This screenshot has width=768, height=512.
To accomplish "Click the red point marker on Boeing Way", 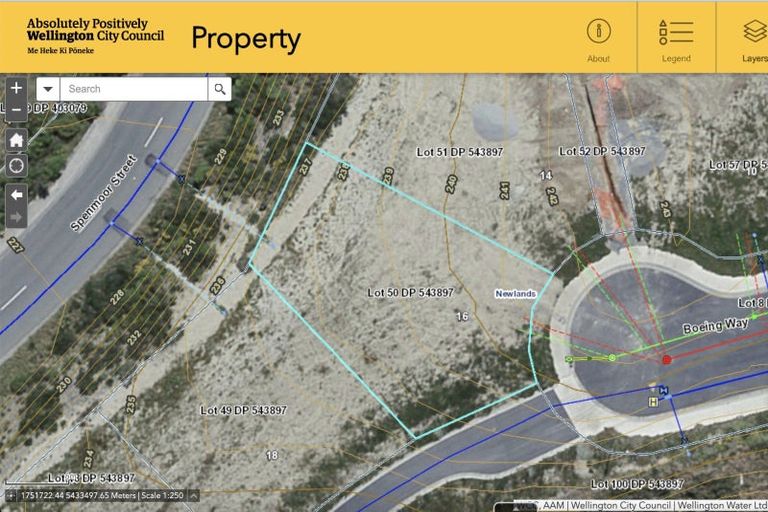I will [666, 359].
